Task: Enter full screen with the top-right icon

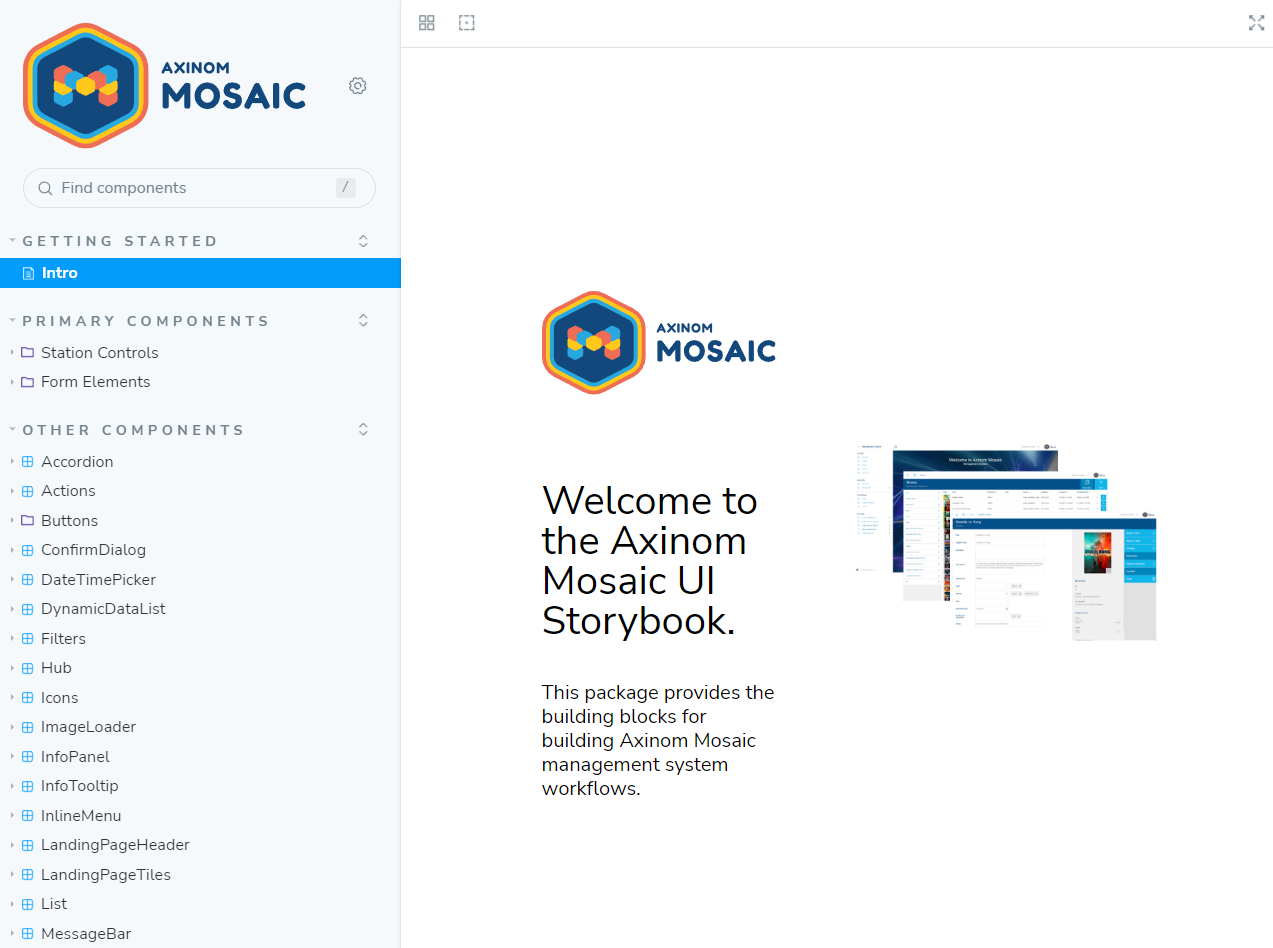Action: pos(1256,23)
